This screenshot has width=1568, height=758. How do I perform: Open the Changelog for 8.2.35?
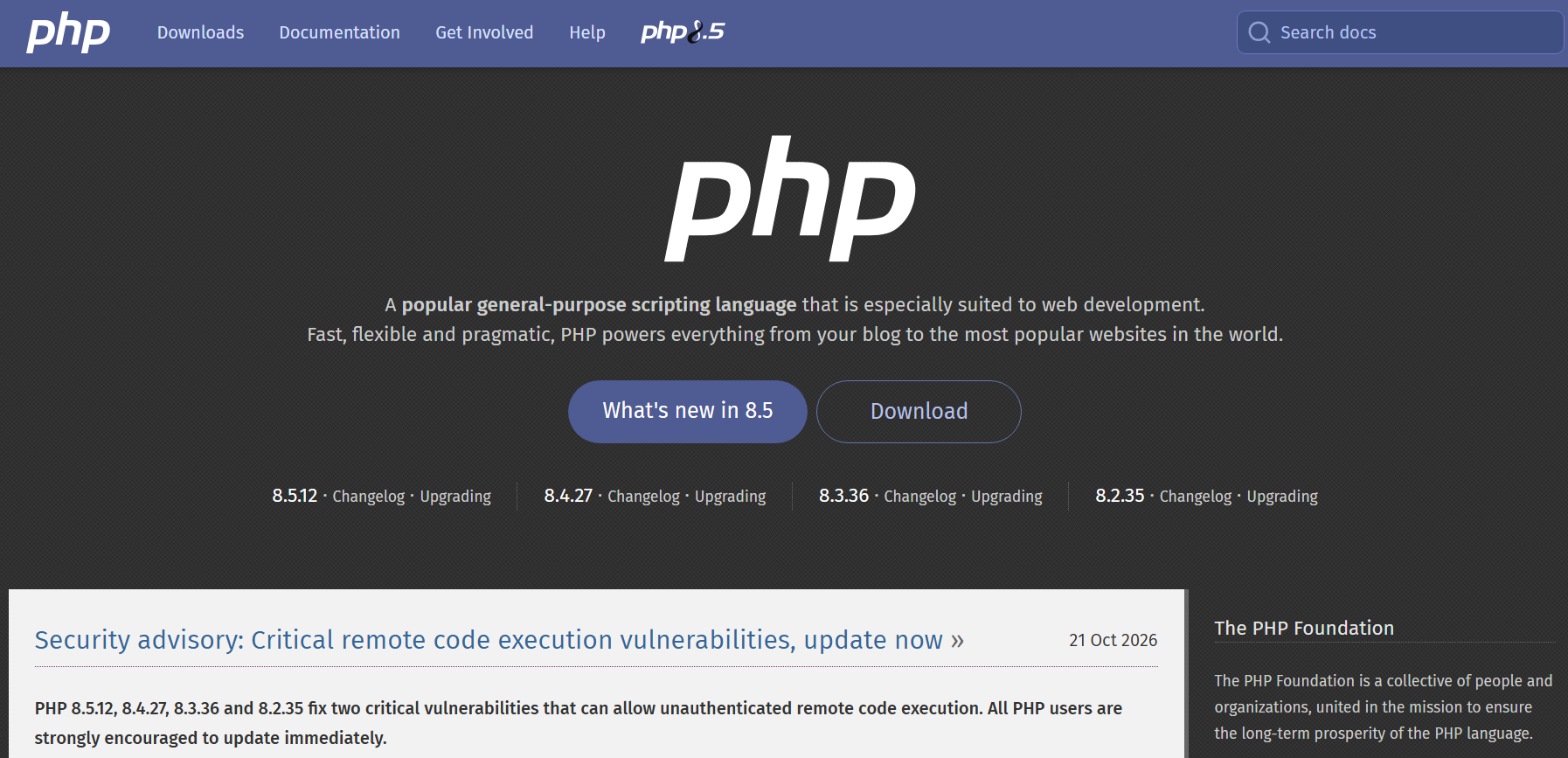pos(1196,497)
